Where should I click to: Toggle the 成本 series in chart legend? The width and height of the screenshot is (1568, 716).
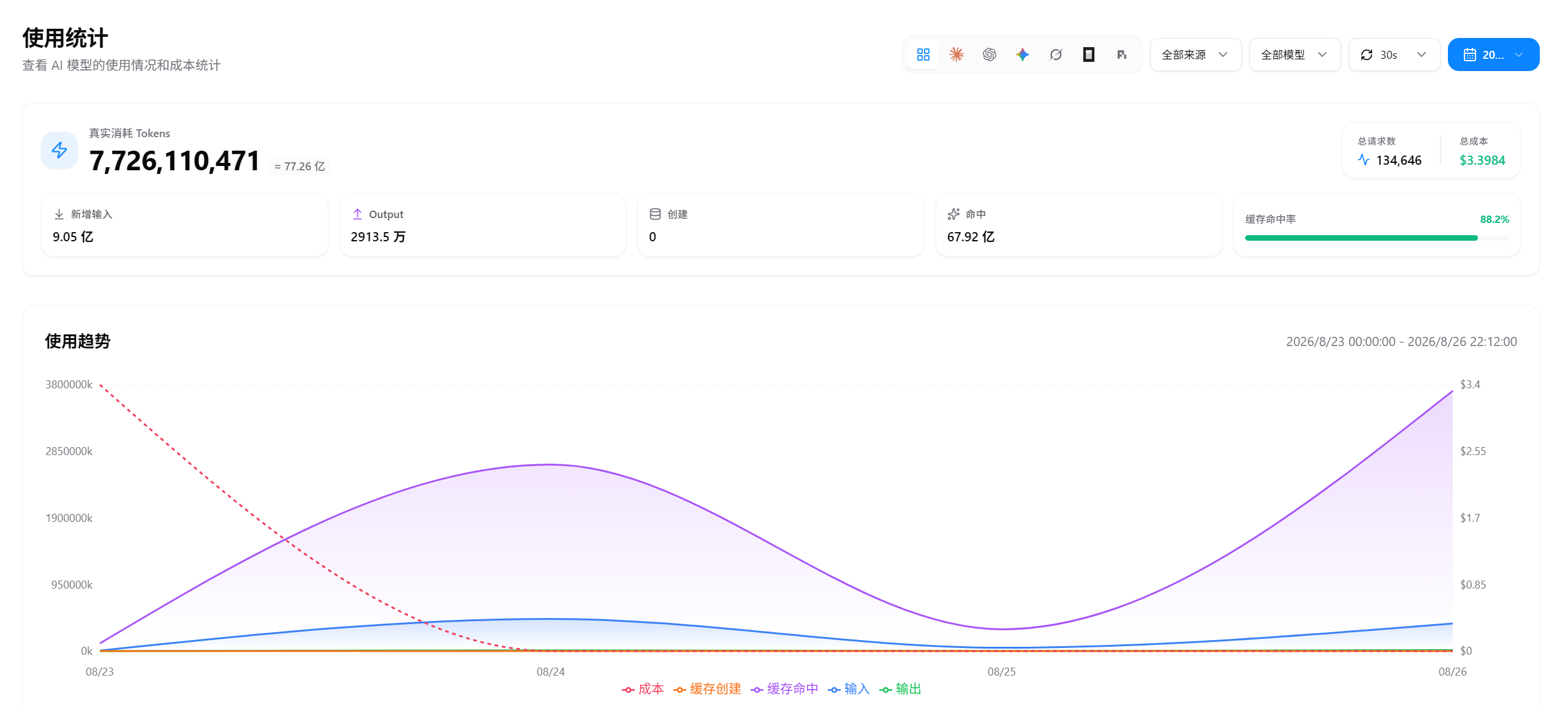click(642, 689)
